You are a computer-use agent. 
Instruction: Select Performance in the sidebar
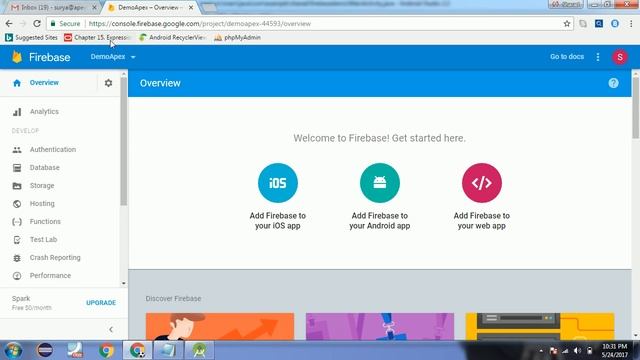point(50,276)
